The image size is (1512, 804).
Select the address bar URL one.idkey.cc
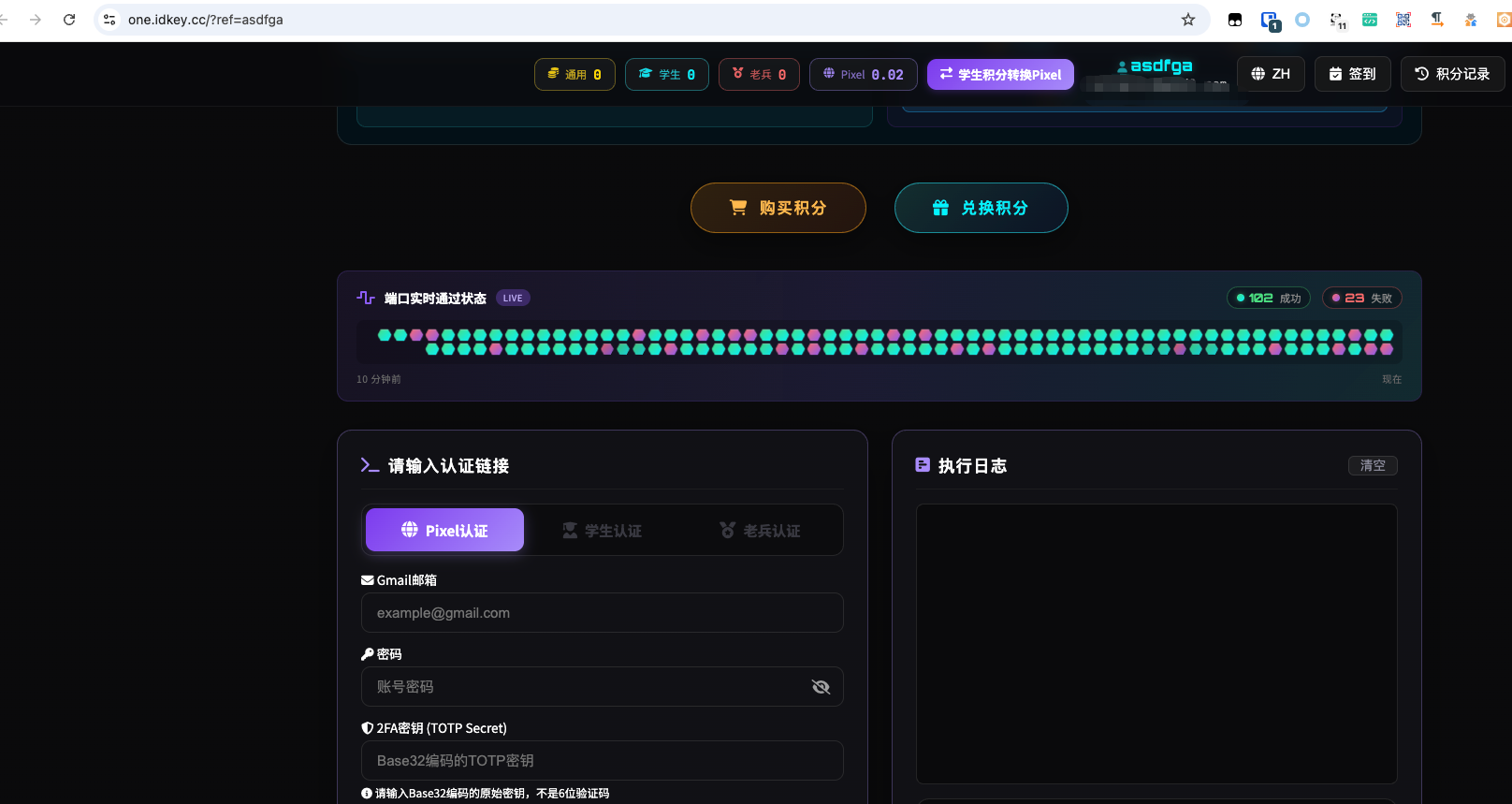tap(206, 20)
